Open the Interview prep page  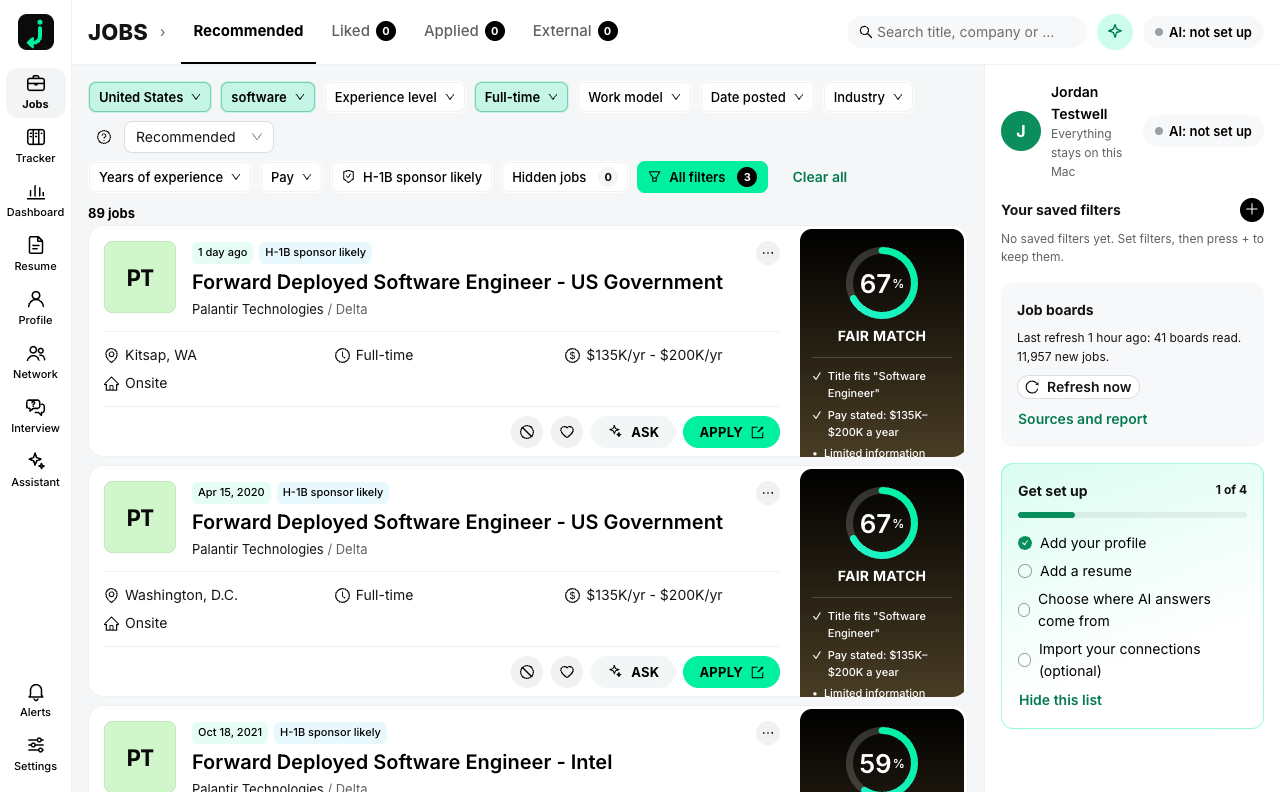(x=36, y=416)
